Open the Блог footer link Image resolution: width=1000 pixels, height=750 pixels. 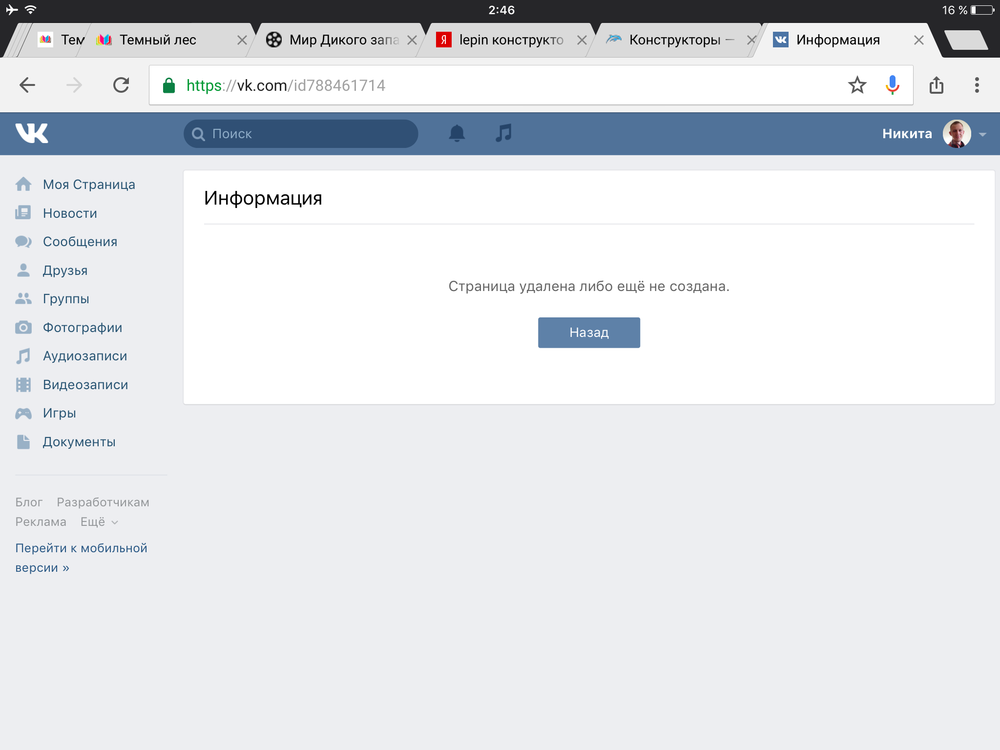tap(29, 502)
